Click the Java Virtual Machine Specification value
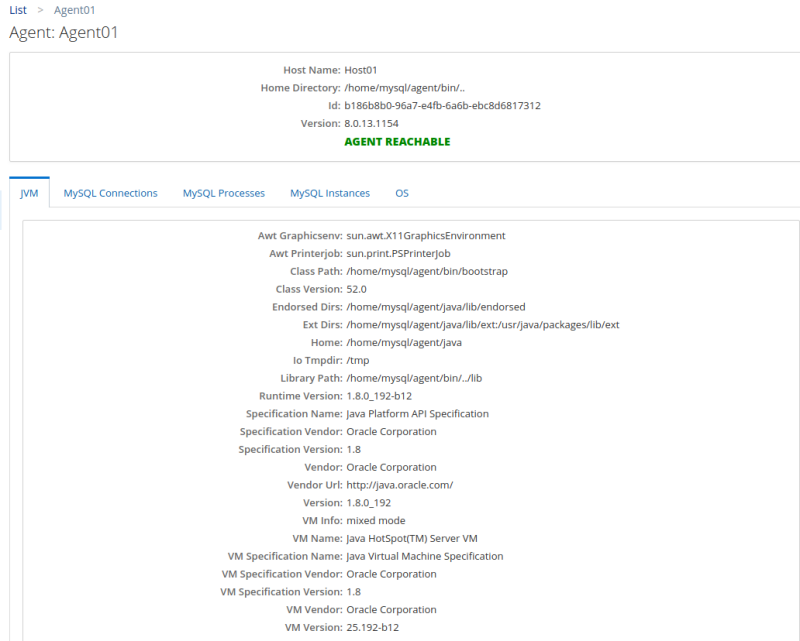Image resolution: width=800 pixels, height=641 pixels. (x=424, y=557)
